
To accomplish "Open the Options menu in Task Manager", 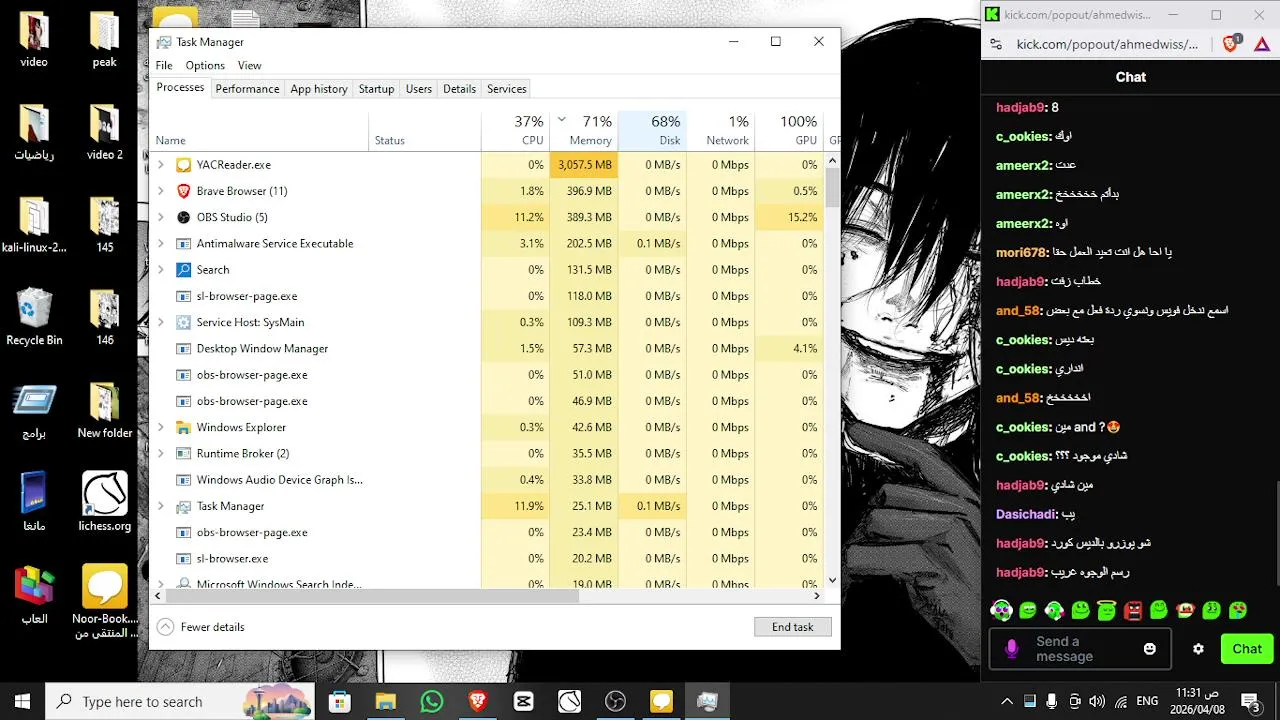I will [x=205, y=65].
